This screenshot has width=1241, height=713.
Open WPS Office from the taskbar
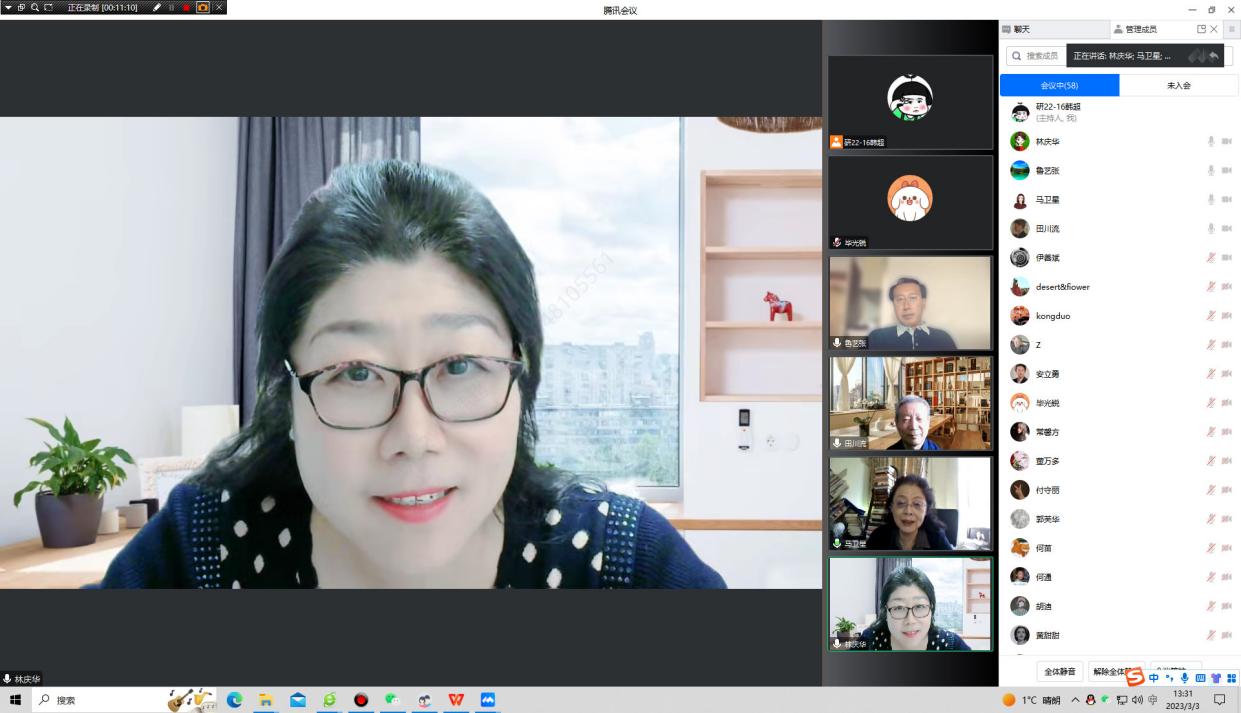pos(456,700)
